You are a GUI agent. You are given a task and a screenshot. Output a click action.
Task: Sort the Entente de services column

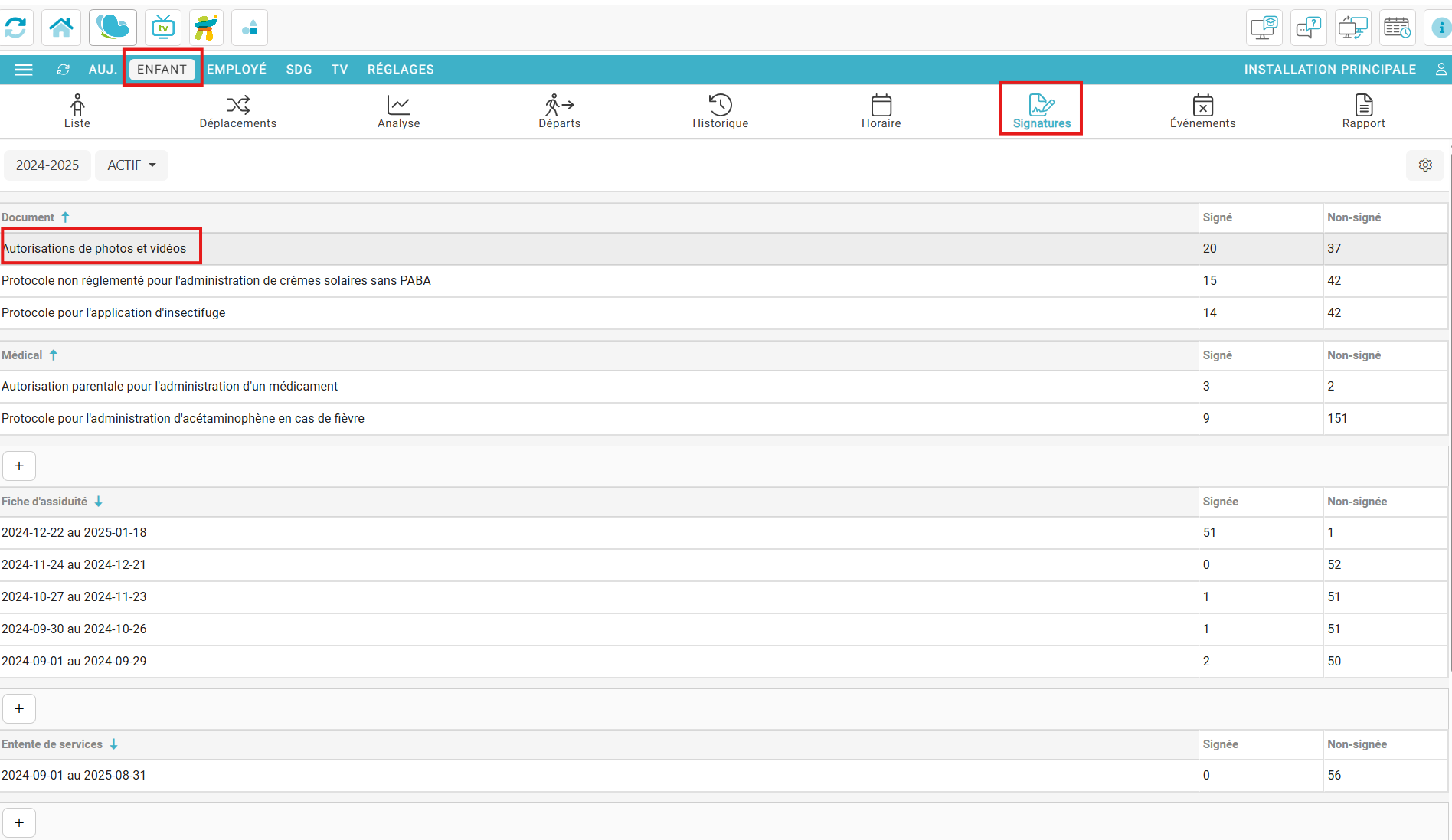tap(113, 744)
